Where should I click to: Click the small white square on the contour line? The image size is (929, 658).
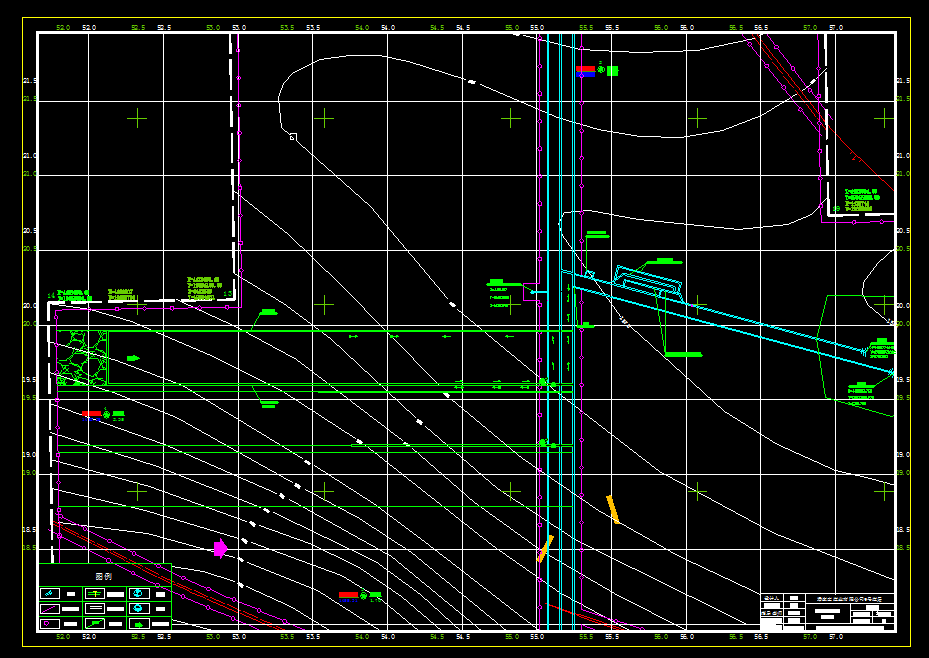[x=293, y=137]
